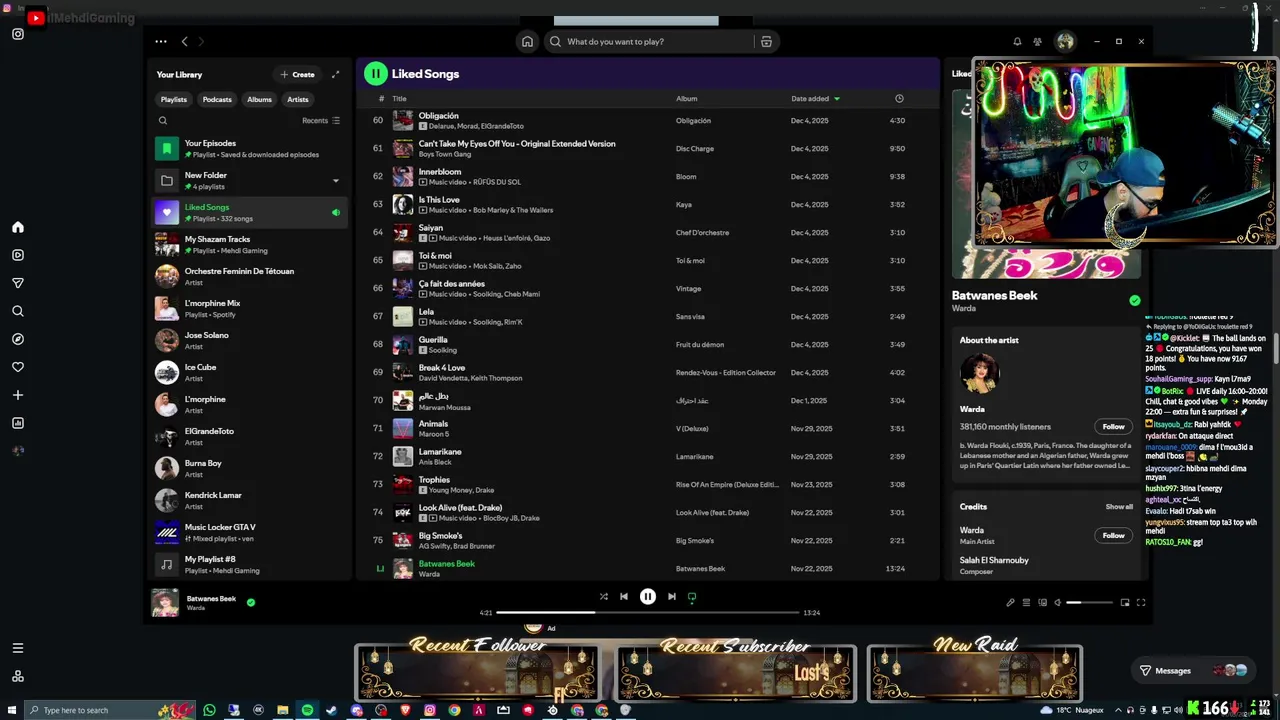1280x720 pixels.
Task: Open Recents sort dropdown
Action: 321,120
